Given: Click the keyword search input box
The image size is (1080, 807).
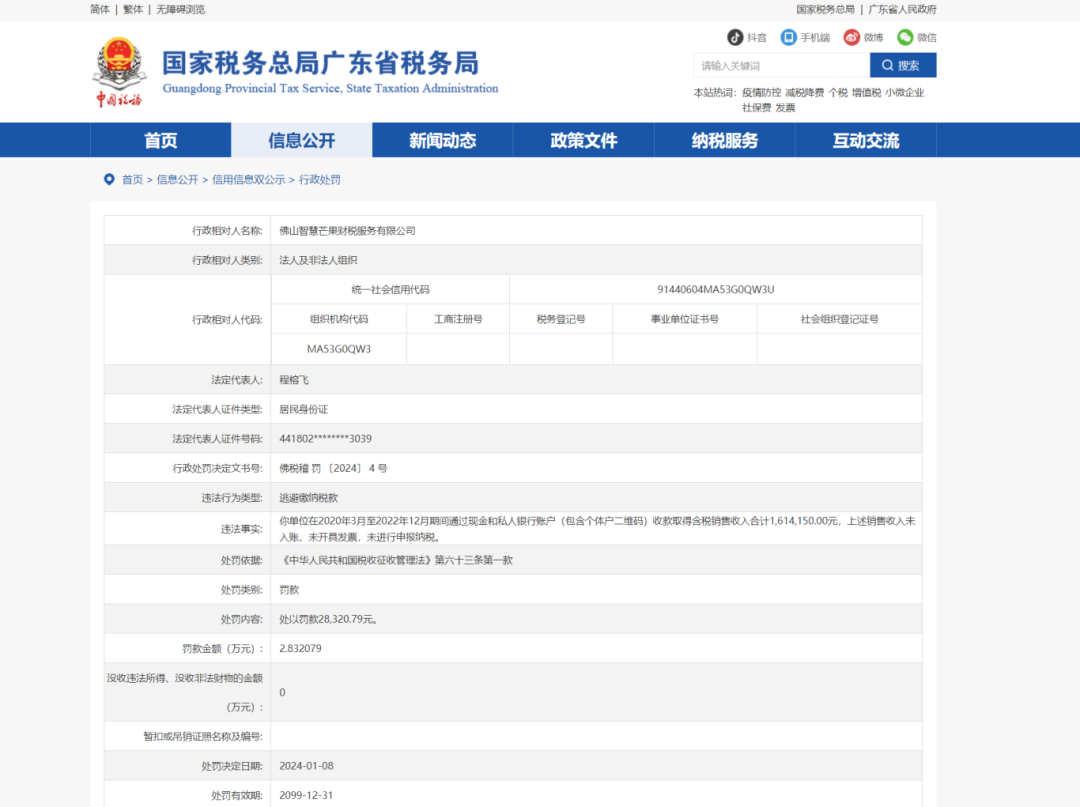Looking at the screenshot, I should pos(780,65).
